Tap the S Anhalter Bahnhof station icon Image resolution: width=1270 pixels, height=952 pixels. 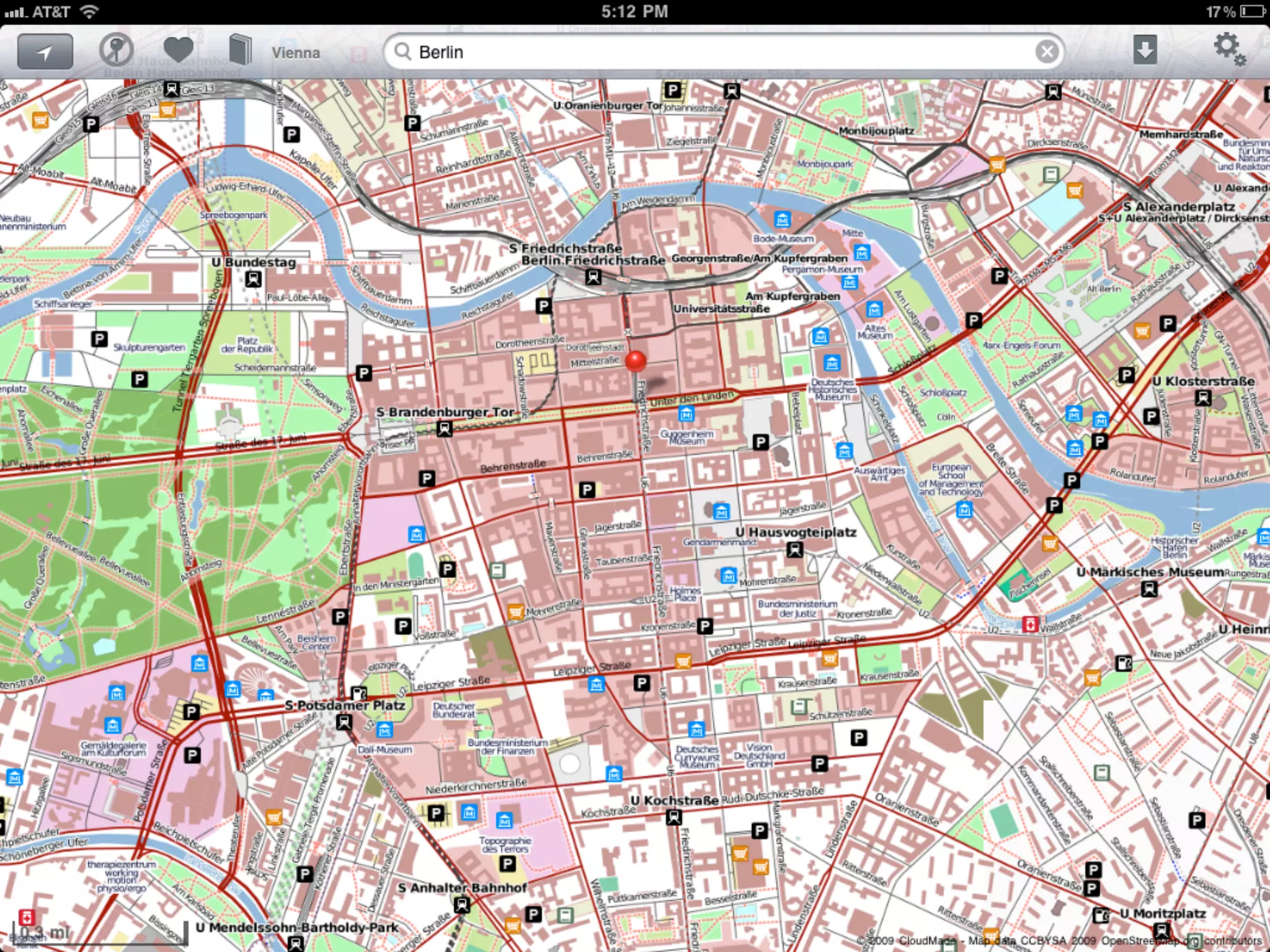coord(462,906)
